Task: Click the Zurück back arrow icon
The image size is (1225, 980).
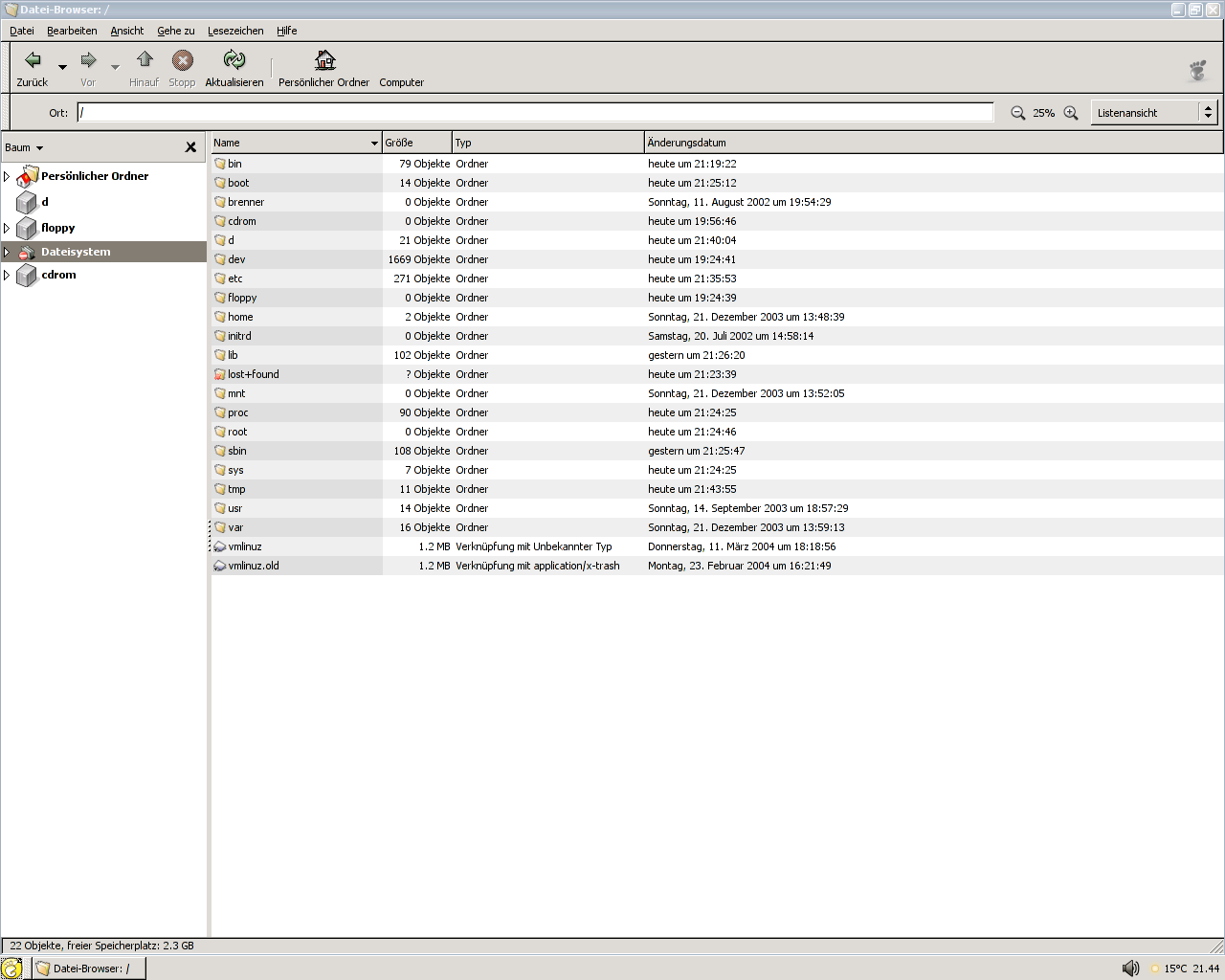Action: point(33,61)
